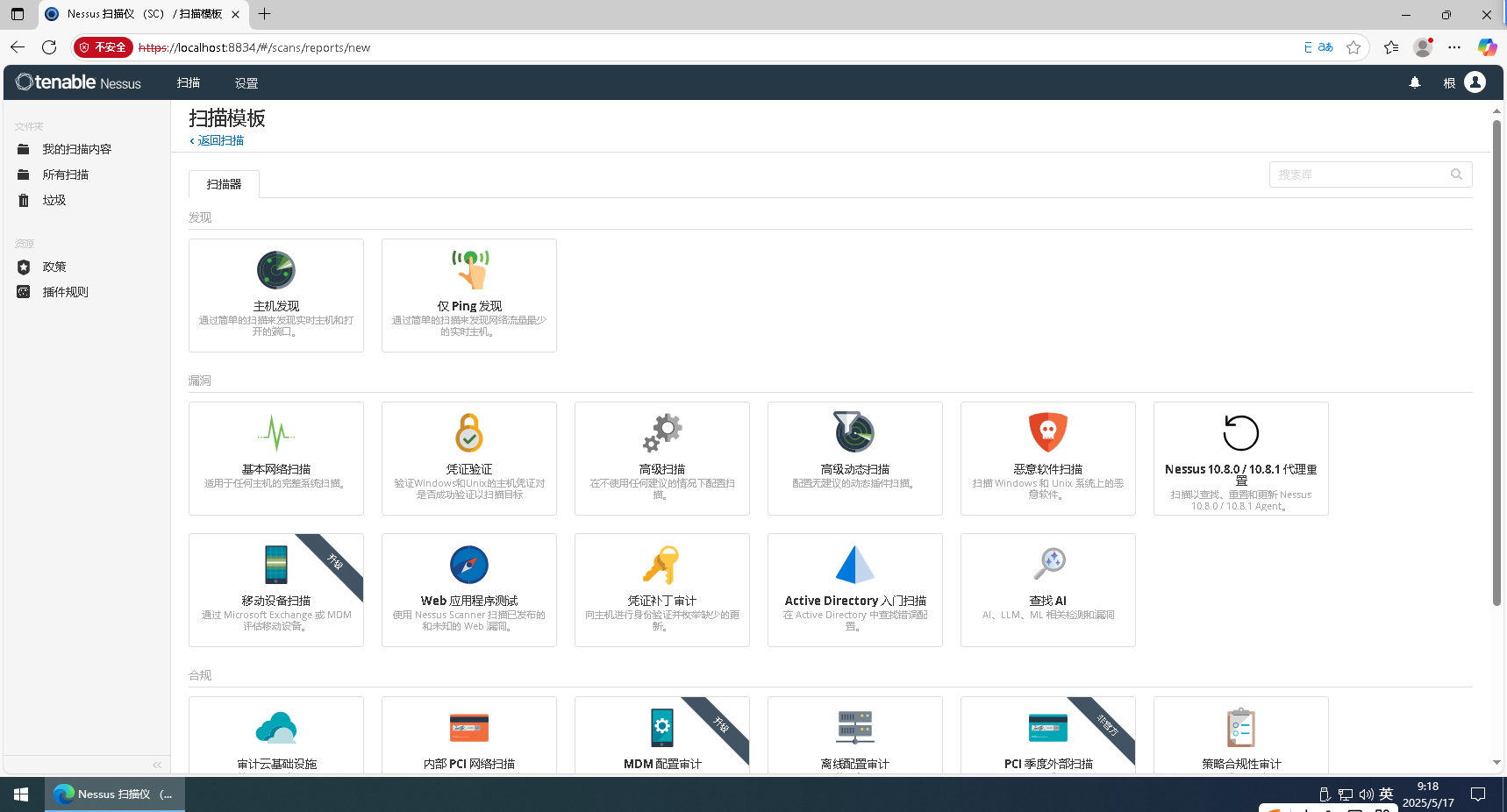Open the Web 应用程序测试 compass template
The height and width of the screenshot is (812, 1507).
click(x=468, y=565)
